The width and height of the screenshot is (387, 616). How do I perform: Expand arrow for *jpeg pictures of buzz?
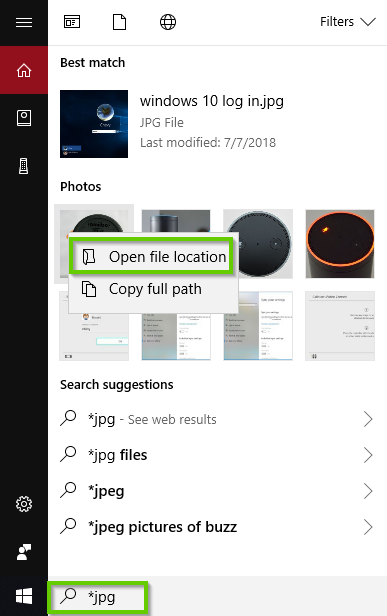(368, 527)
